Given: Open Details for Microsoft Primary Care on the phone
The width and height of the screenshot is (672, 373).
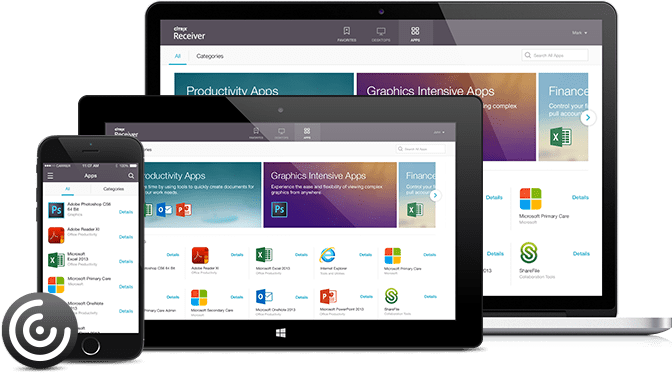Looking at the screenshot, I should [x=126, y=286].
